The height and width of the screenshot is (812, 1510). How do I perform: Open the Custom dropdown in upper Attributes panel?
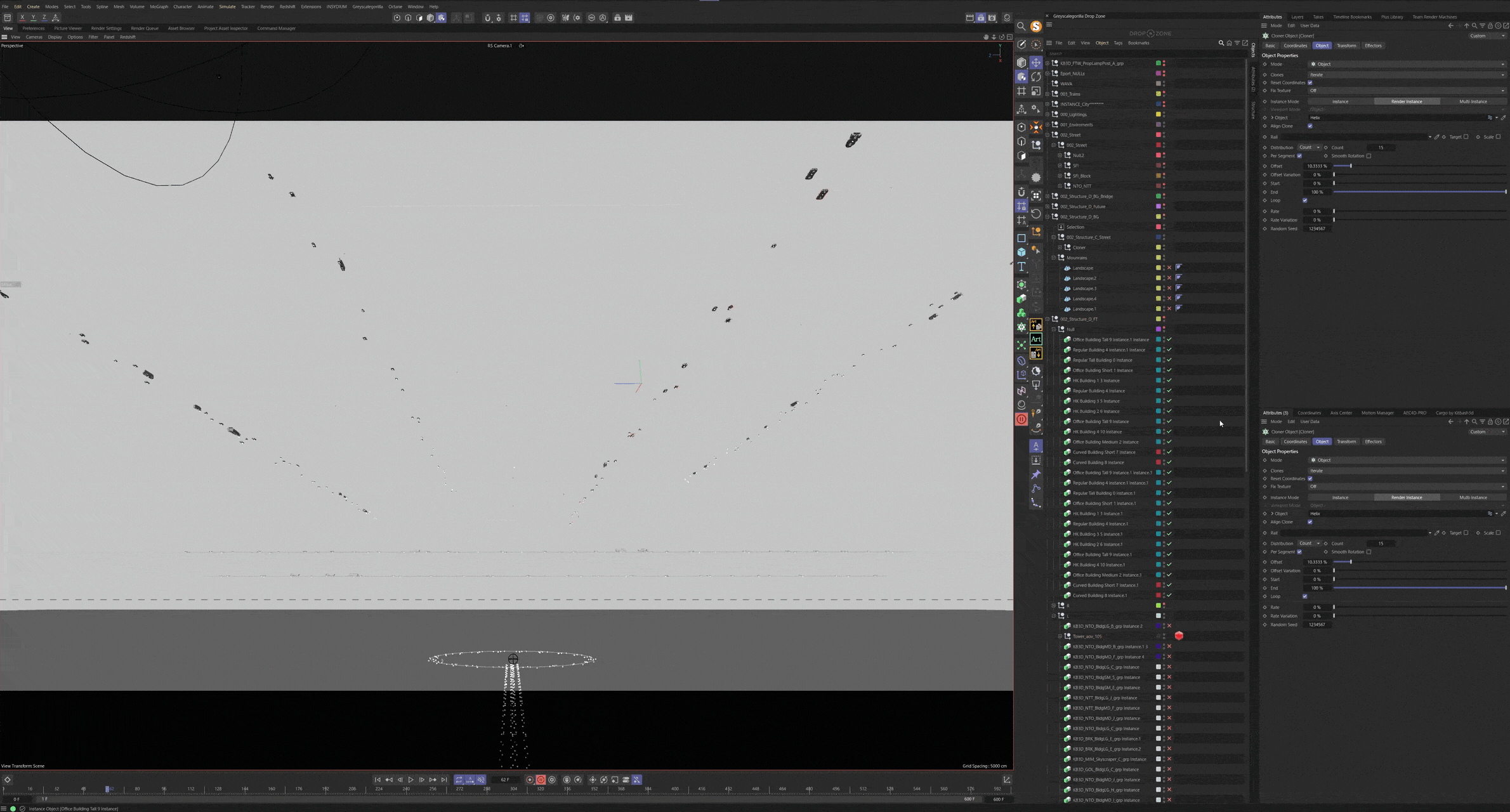[x=1487, y=36]
